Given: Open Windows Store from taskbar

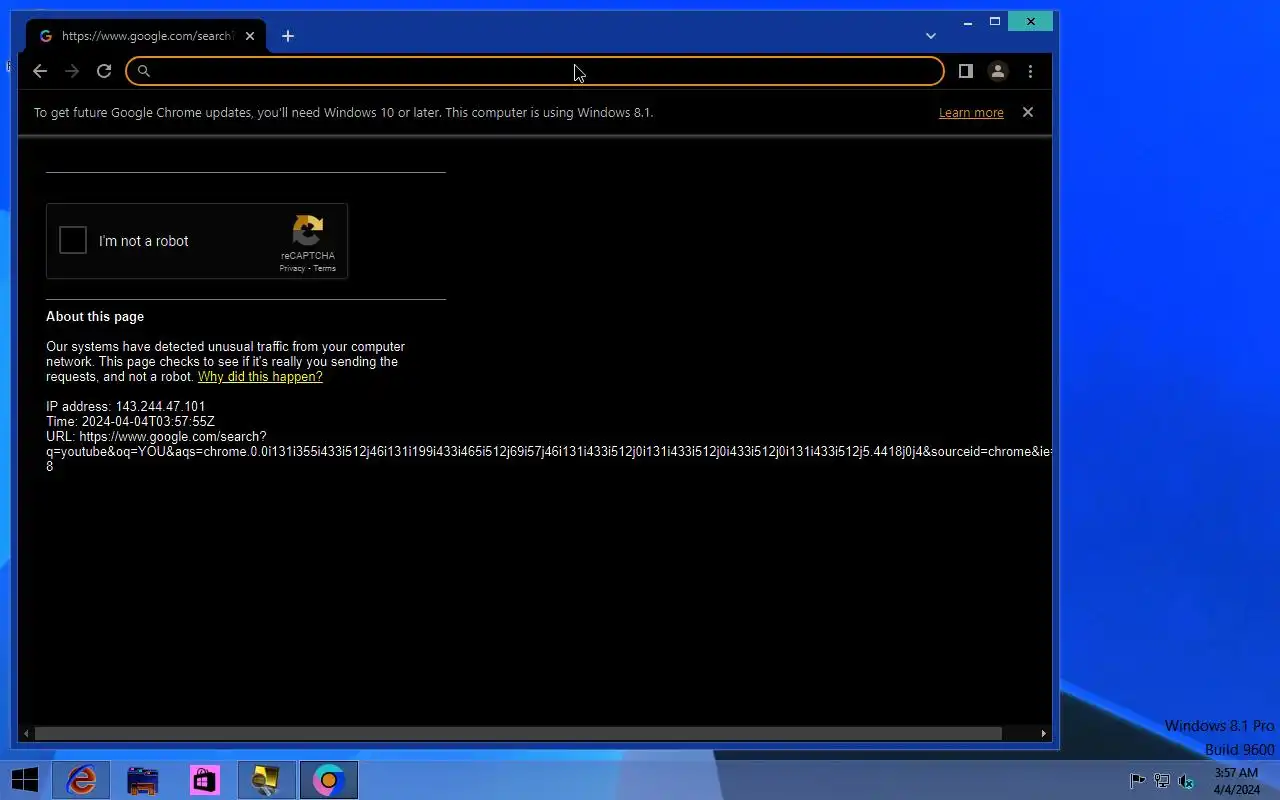Looking at the screenshot, I should click(205, 780).
